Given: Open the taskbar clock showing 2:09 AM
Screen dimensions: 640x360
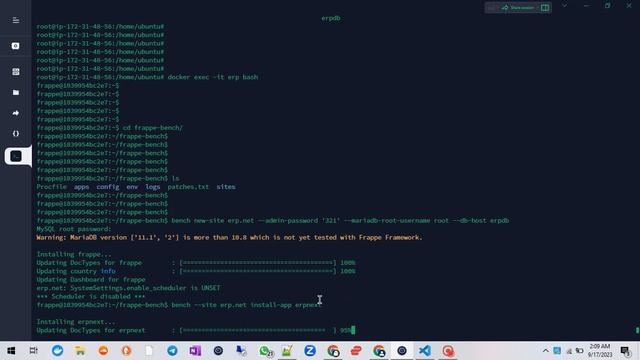Looking at the screenshot, I should [600, 351].
